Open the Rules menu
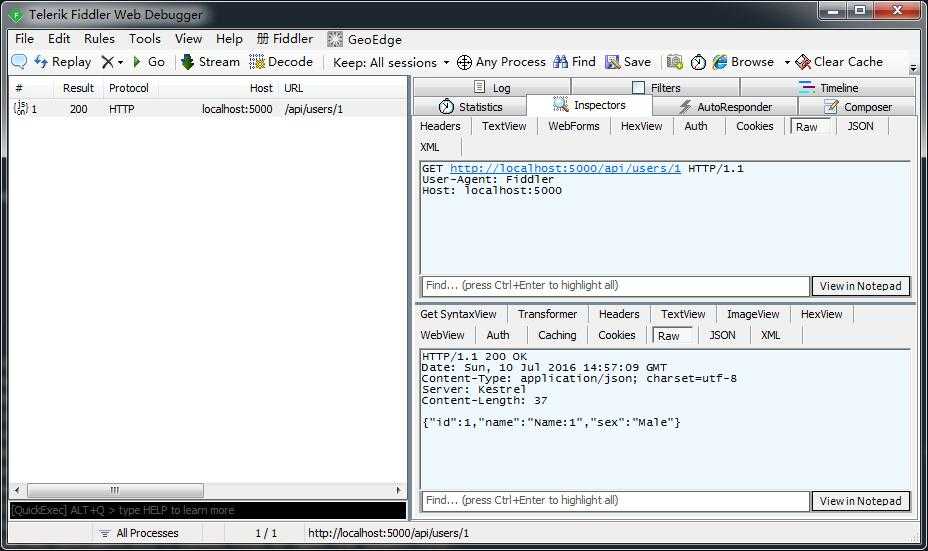 click(x=99, y=38)
